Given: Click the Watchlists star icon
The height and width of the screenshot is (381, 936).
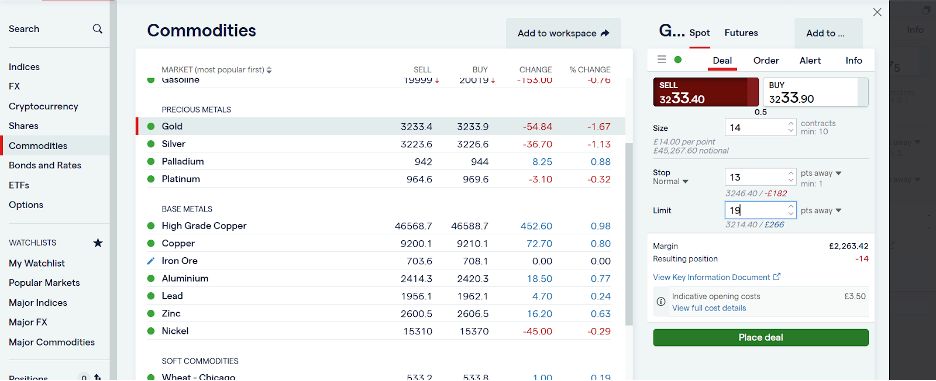Looking at the screenshot, I should point(98,243).
